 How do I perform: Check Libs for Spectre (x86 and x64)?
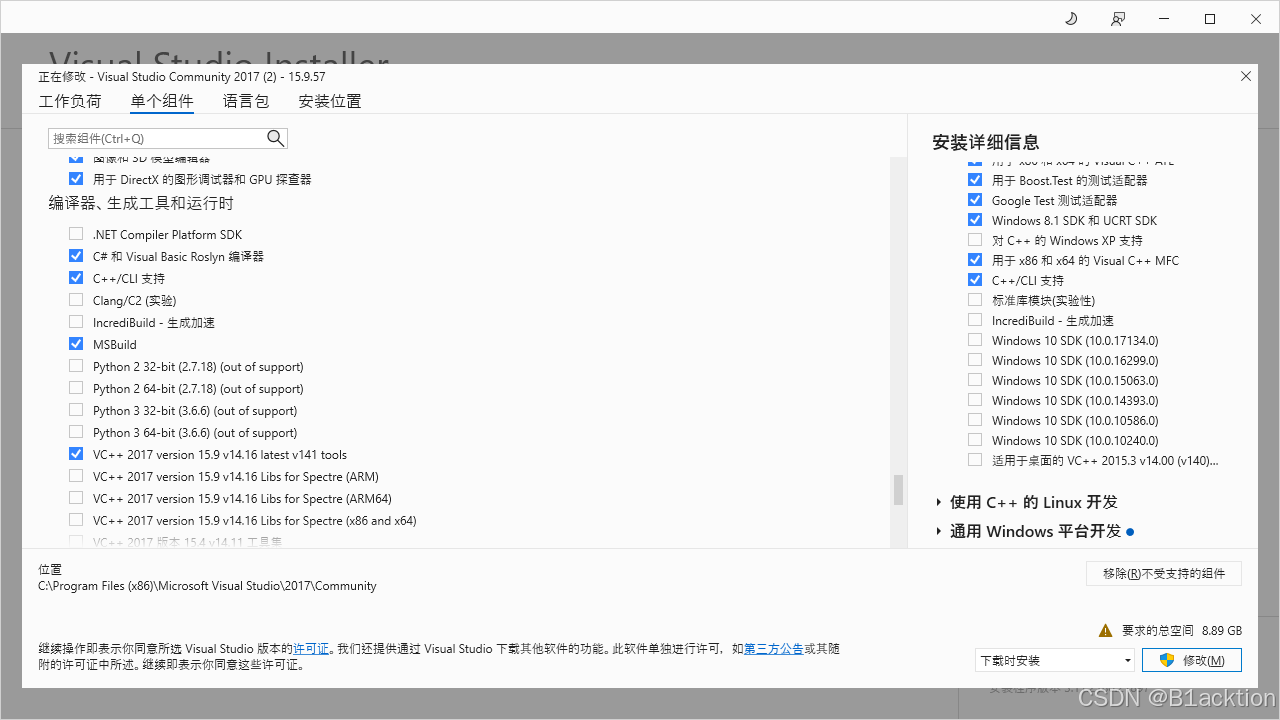(76, 520)
